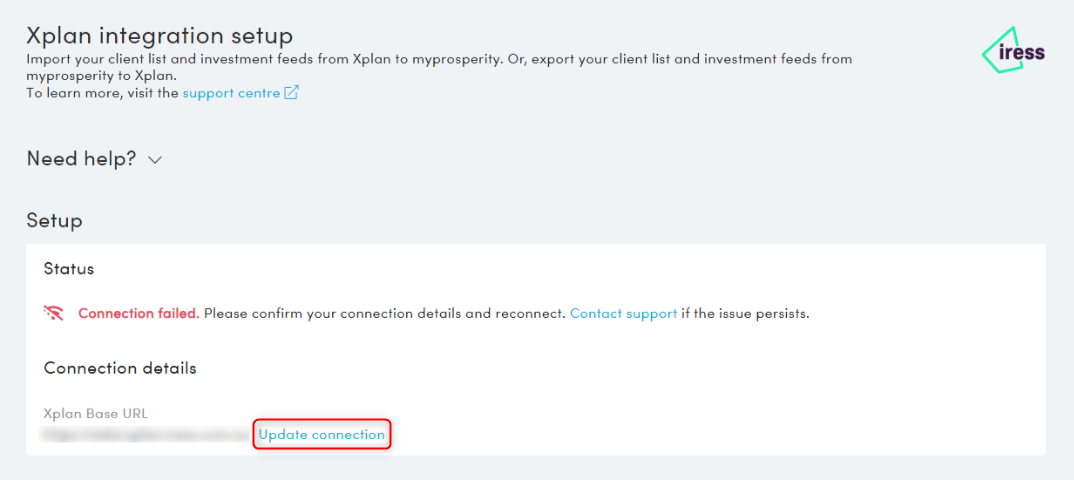The width and height of the screenshot is (1074, 480).
Task: Click the Connection details heading
Action: pos(120,368)
